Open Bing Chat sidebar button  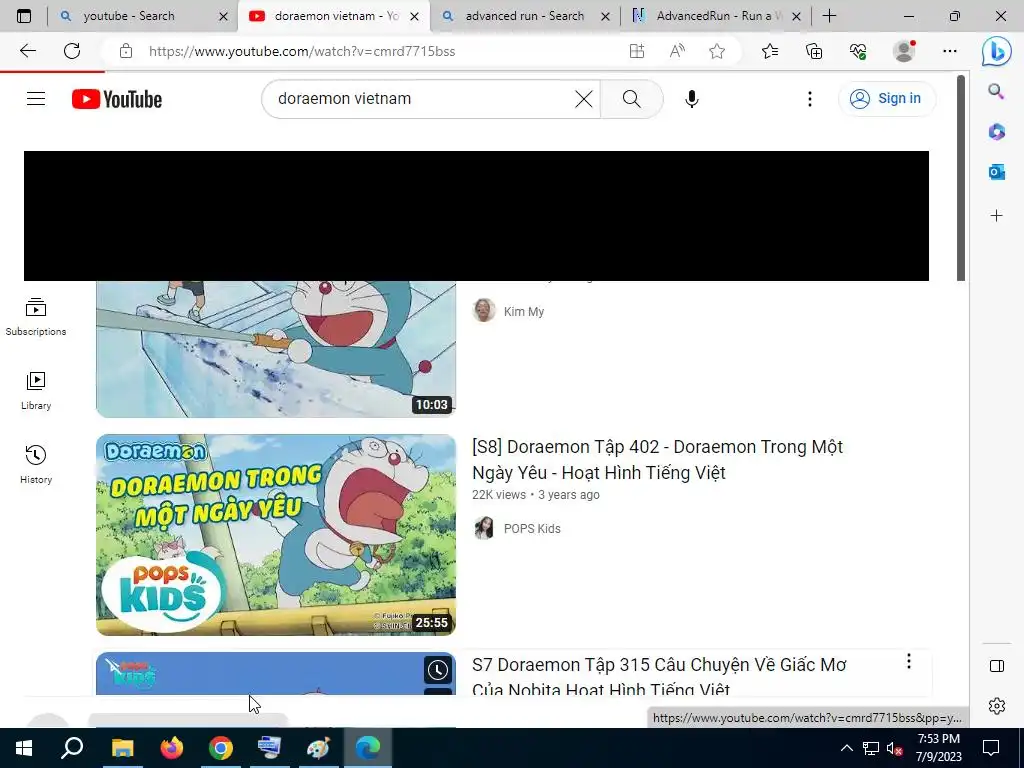[997, 51]
